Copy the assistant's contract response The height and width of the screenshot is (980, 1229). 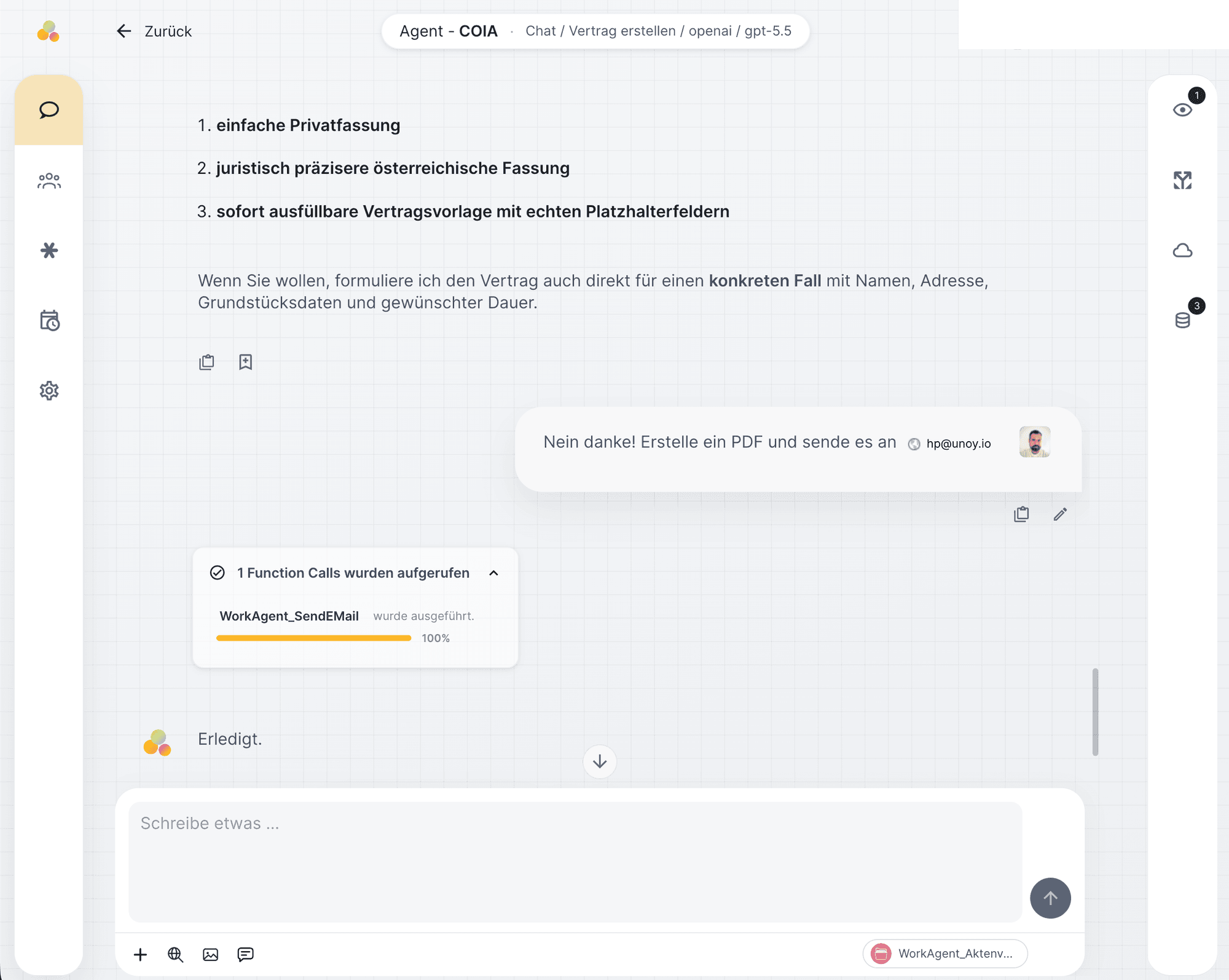[x=206, y=362]
